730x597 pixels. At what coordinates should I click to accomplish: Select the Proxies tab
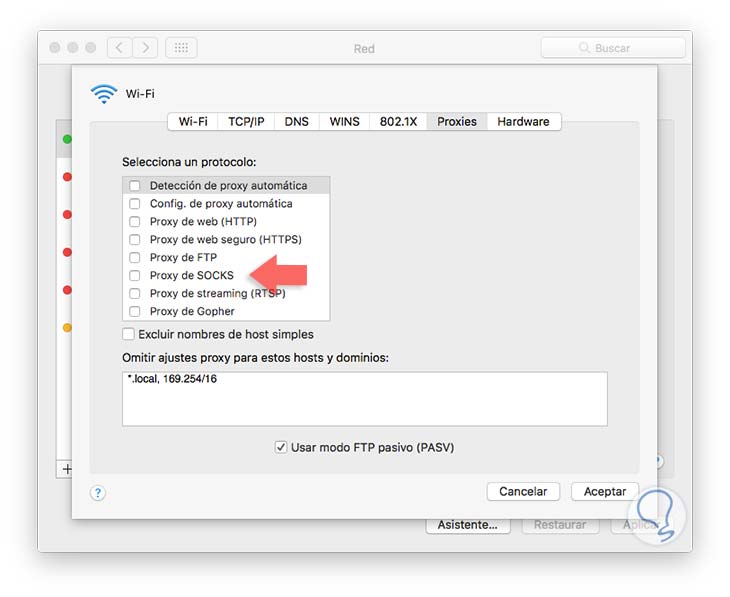457,122
